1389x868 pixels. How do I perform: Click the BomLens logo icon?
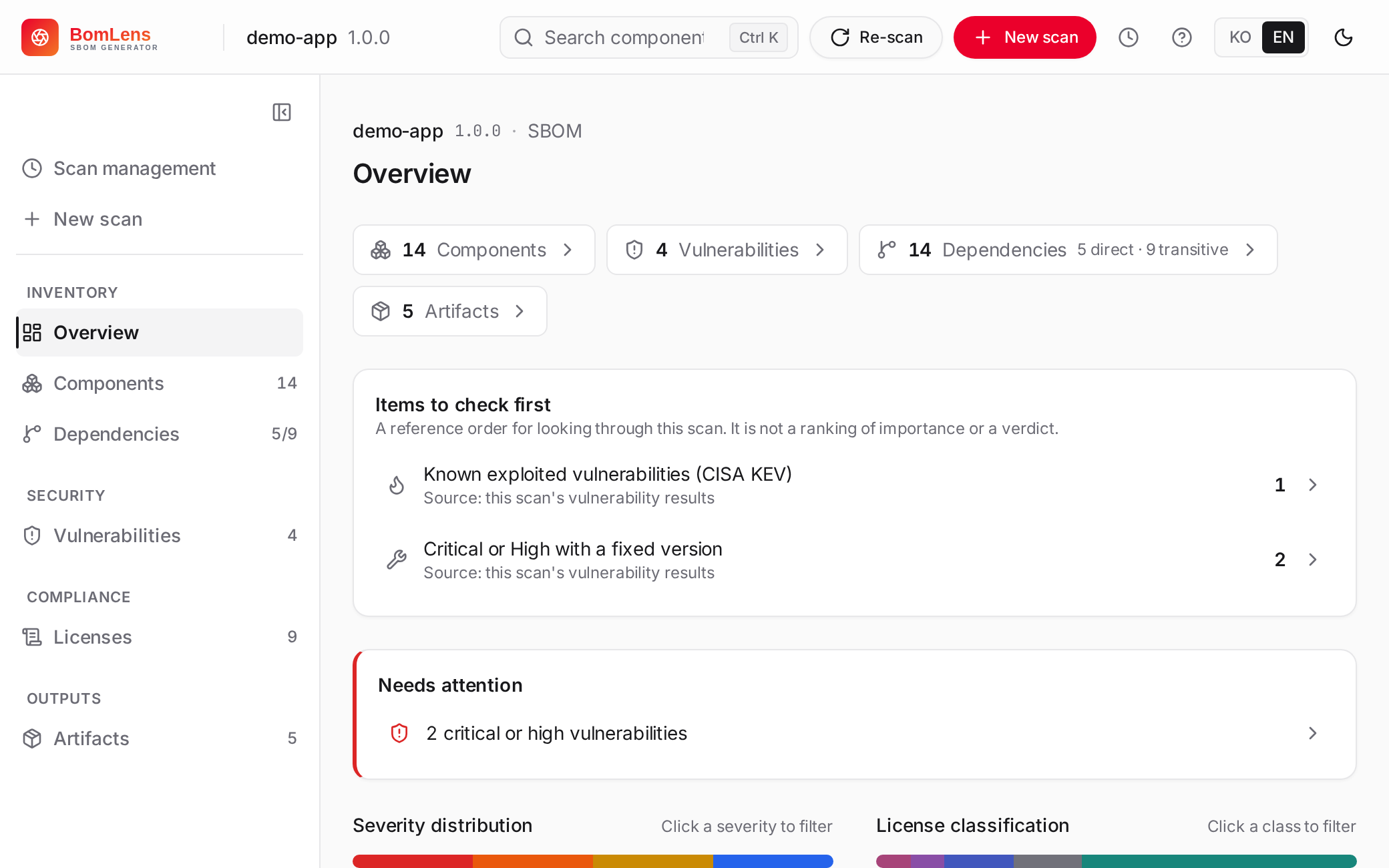click(40, 37)
